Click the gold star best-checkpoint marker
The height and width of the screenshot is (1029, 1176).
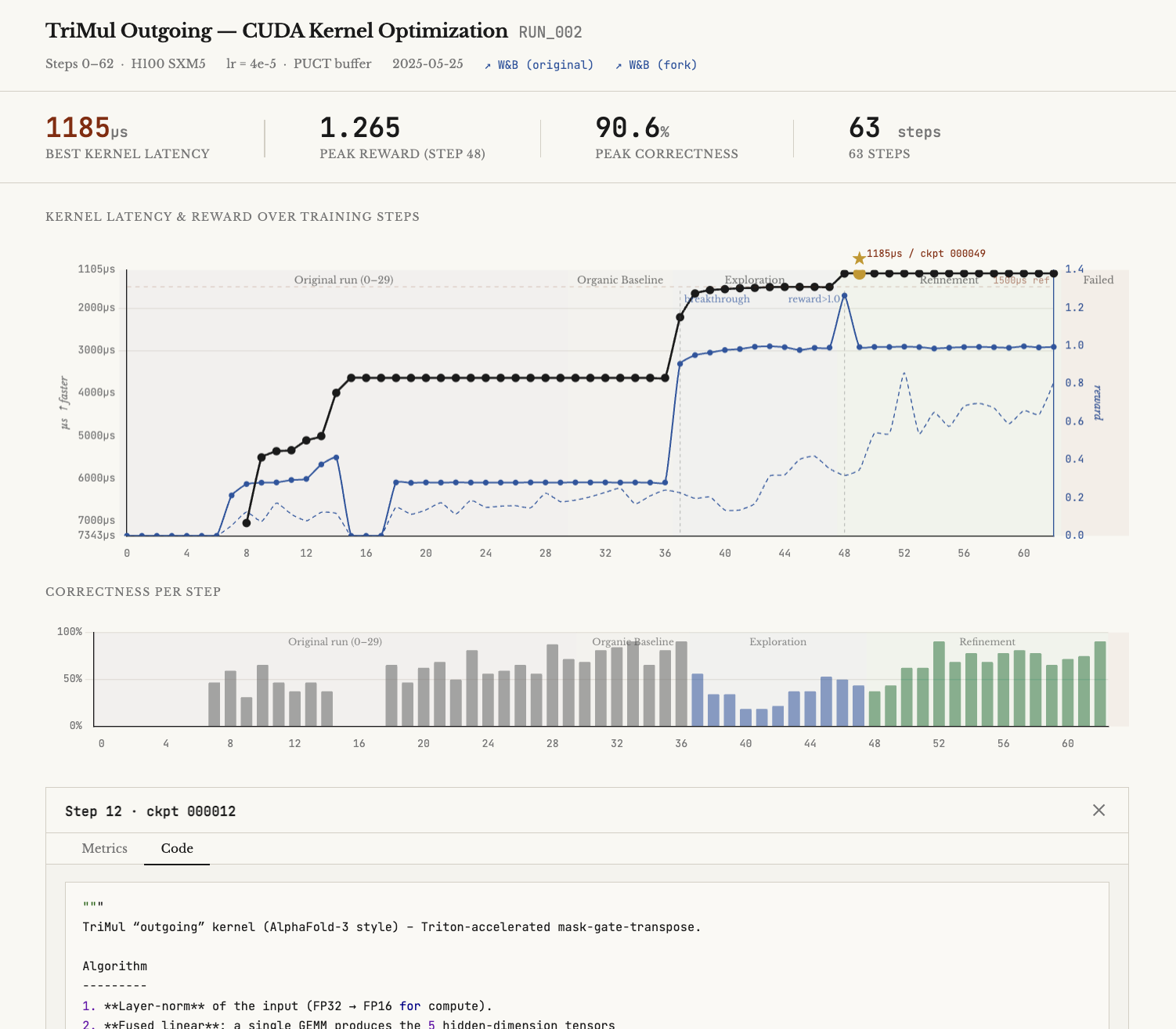859,258
